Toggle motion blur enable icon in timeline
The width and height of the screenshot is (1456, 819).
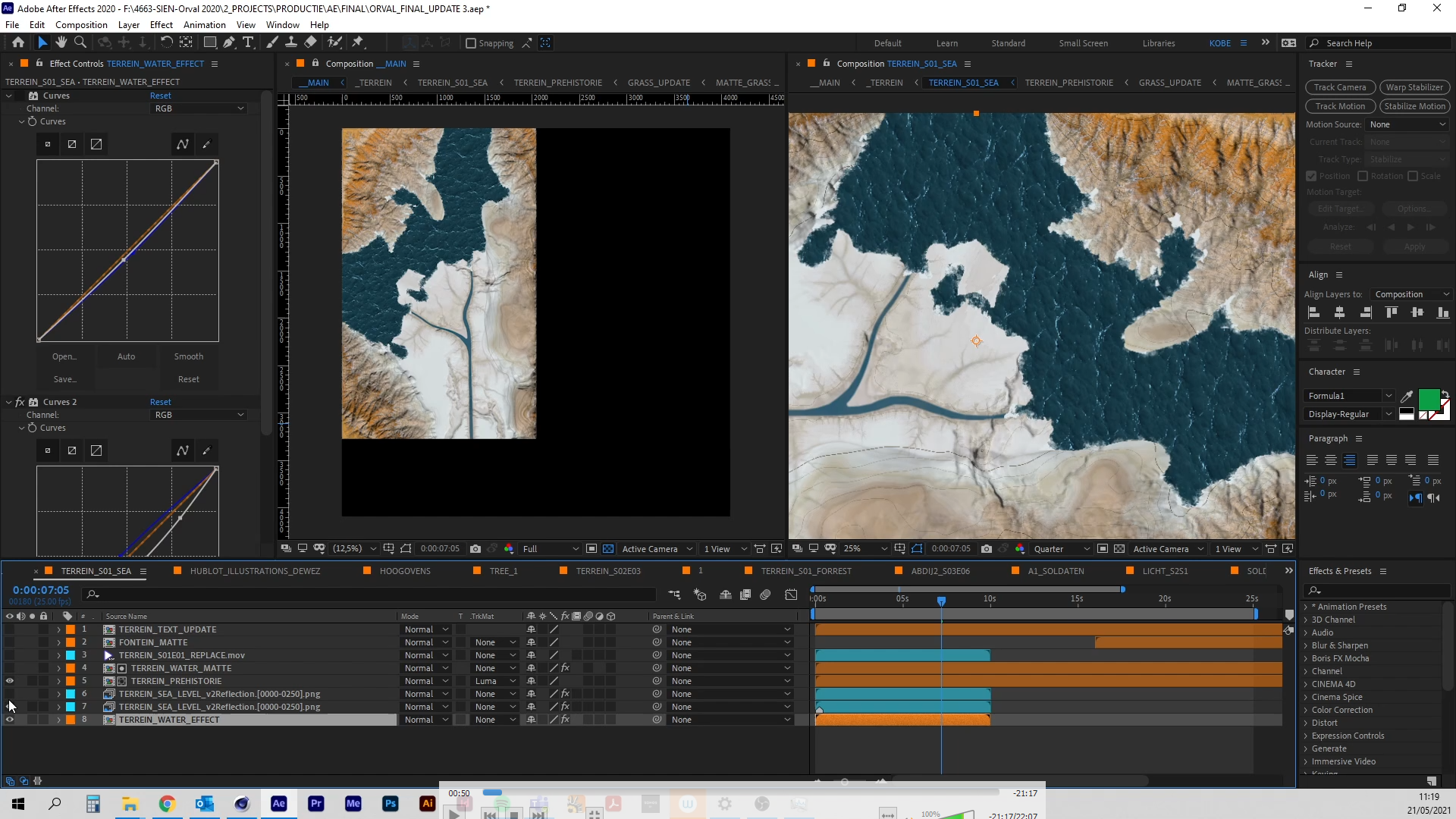(x=765, y=595)
